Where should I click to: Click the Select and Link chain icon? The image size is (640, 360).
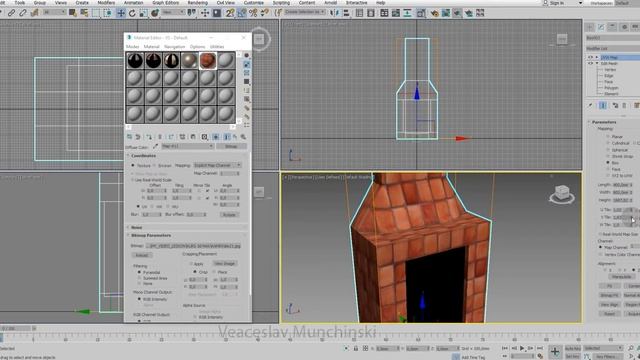click(x=11, y=13)
